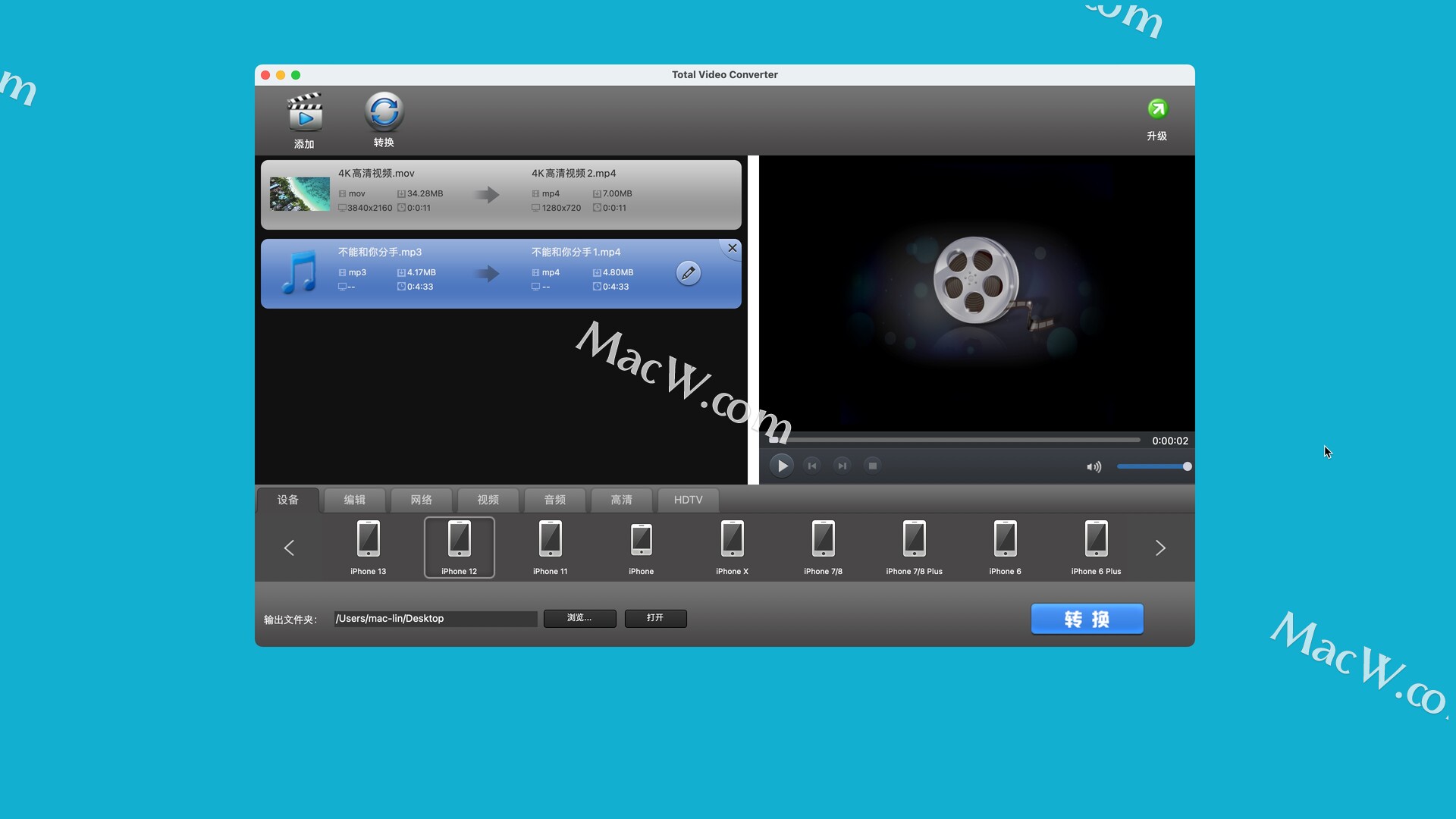Click the 不能和你分手 1.mp4 output name
This screenshot has width=1456, height=819.
[x=576, y=252]
